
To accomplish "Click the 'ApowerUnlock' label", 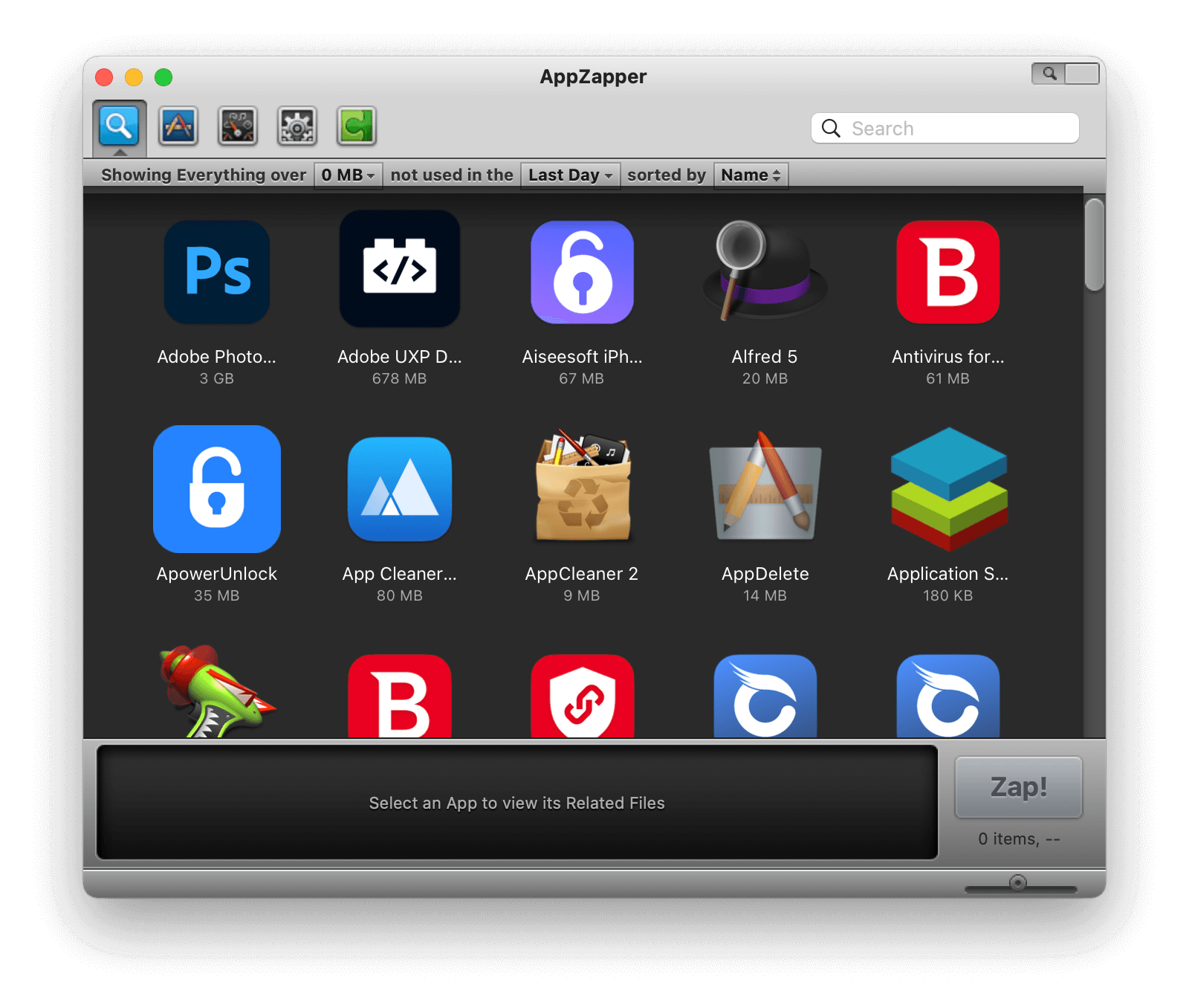I will [x=217, y=574].
